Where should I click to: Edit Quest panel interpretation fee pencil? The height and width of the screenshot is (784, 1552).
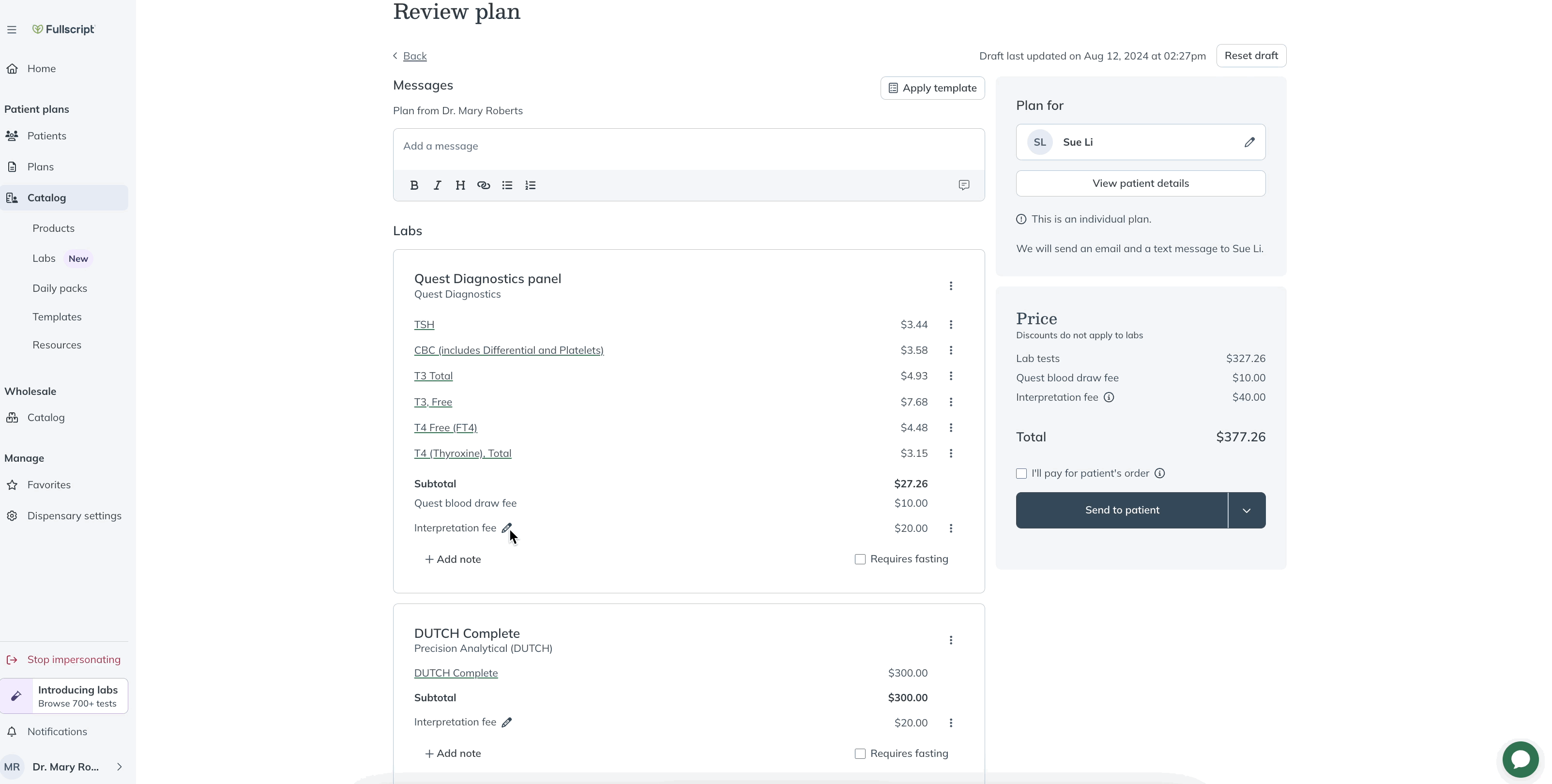[x=507, y=528]
